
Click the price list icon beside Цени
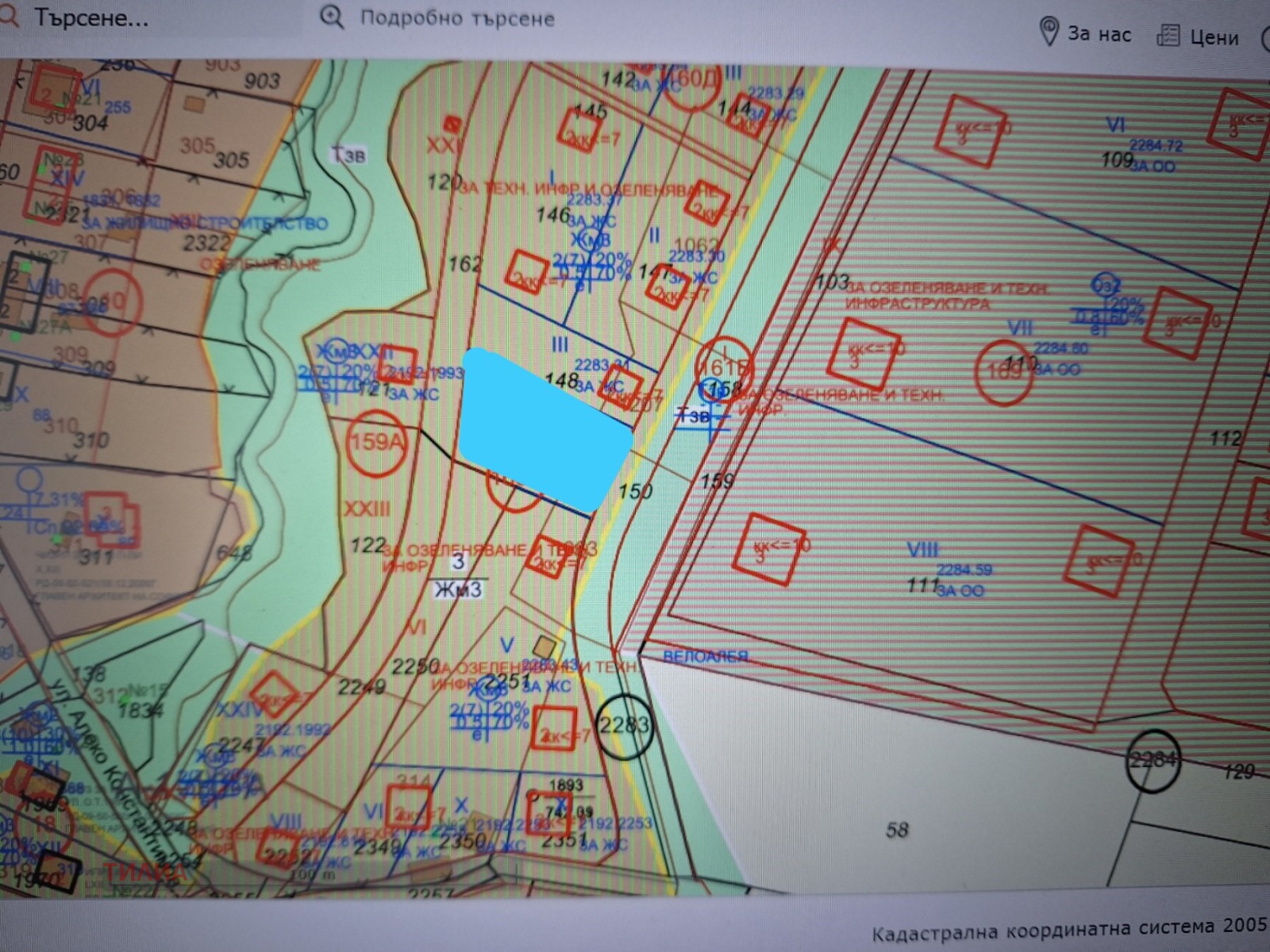(1168, 35)
